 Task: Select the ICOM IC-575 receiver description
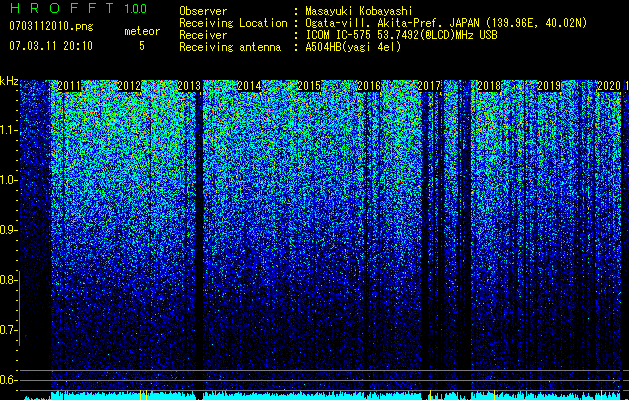point(402,35)
